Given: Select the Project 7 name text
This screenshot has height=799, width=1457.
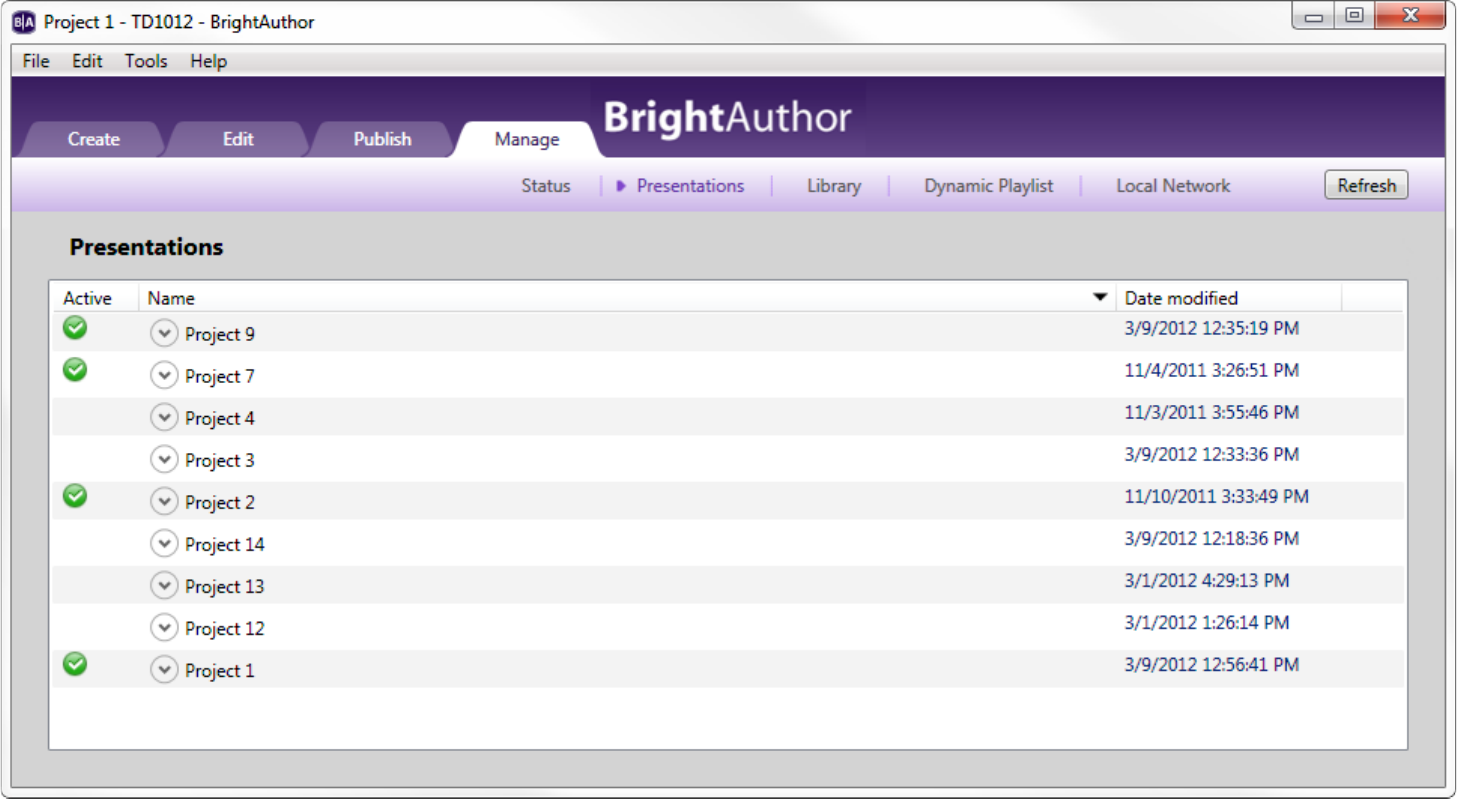Looking at the screenshot, I should click(220, 376).
